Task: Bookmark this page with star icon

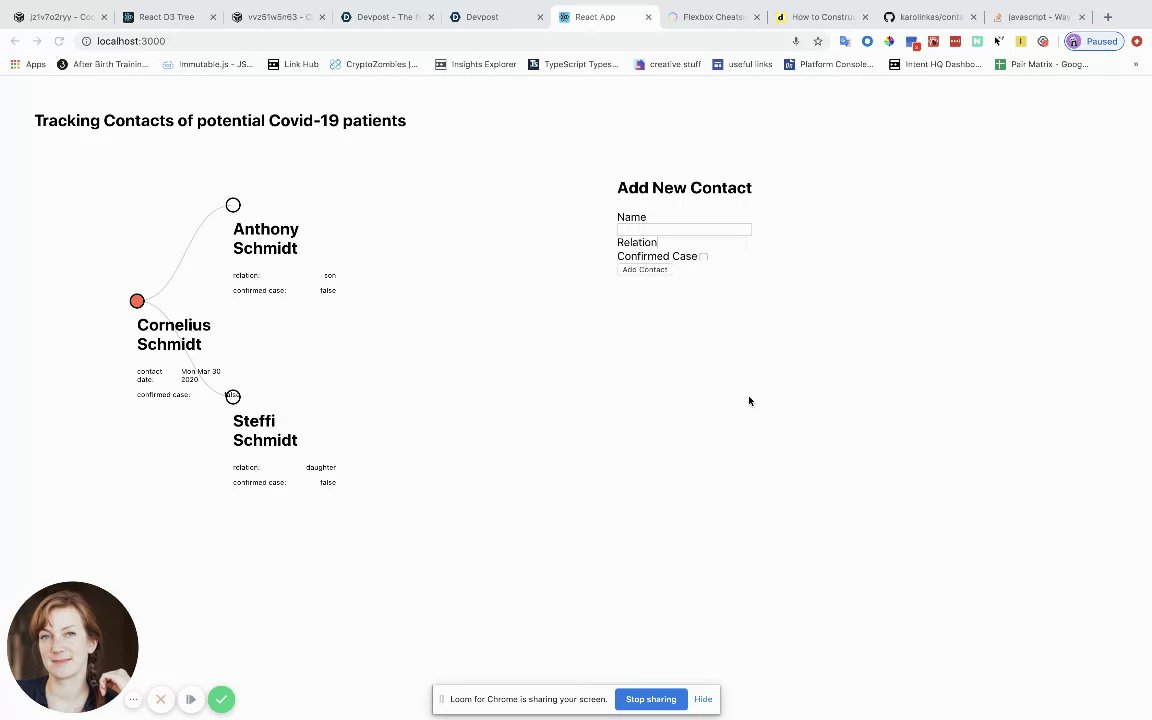Action: coord(817,41)
